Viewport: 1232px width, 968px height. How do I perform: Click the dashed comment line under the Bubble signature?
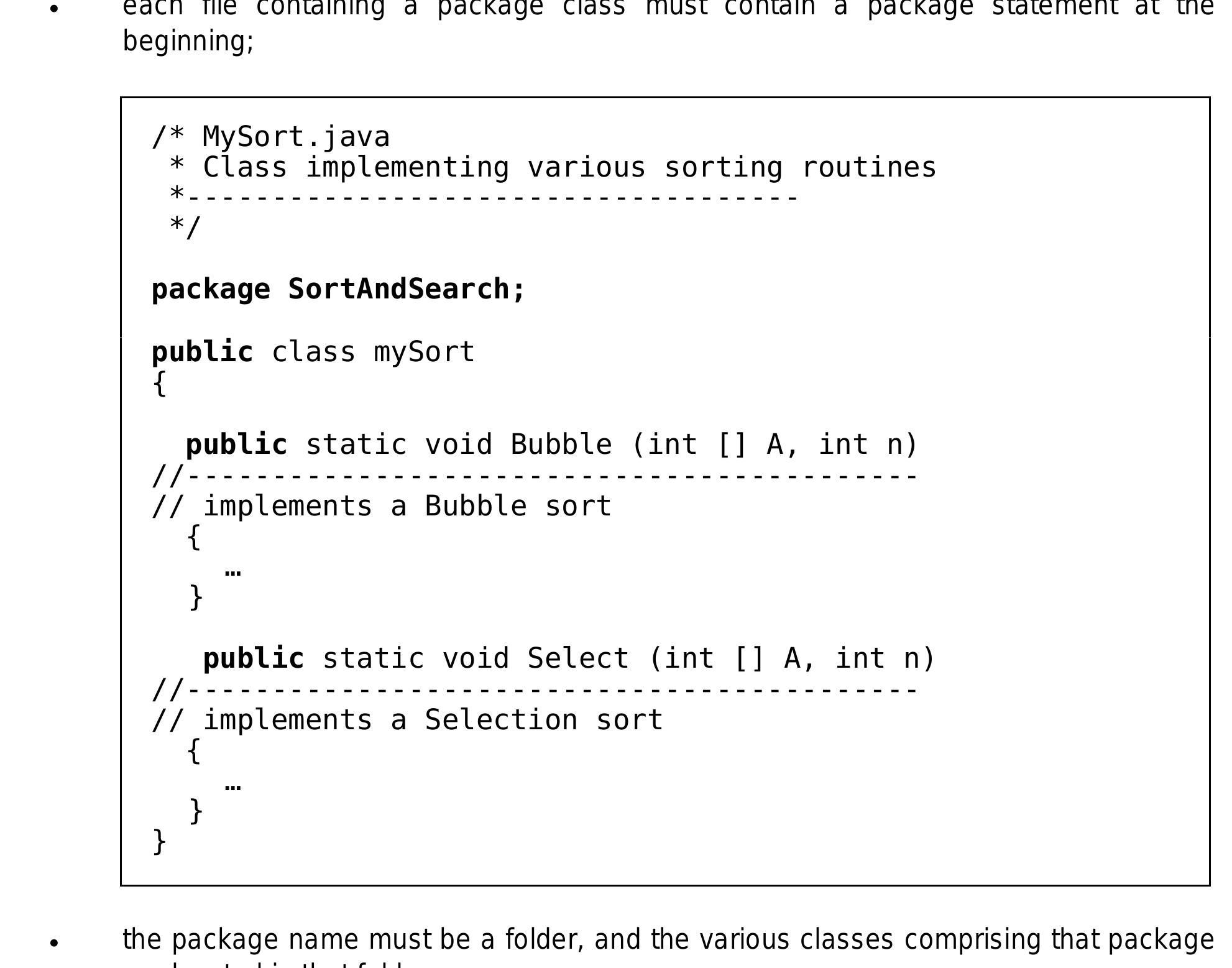(x=535, y=476)
